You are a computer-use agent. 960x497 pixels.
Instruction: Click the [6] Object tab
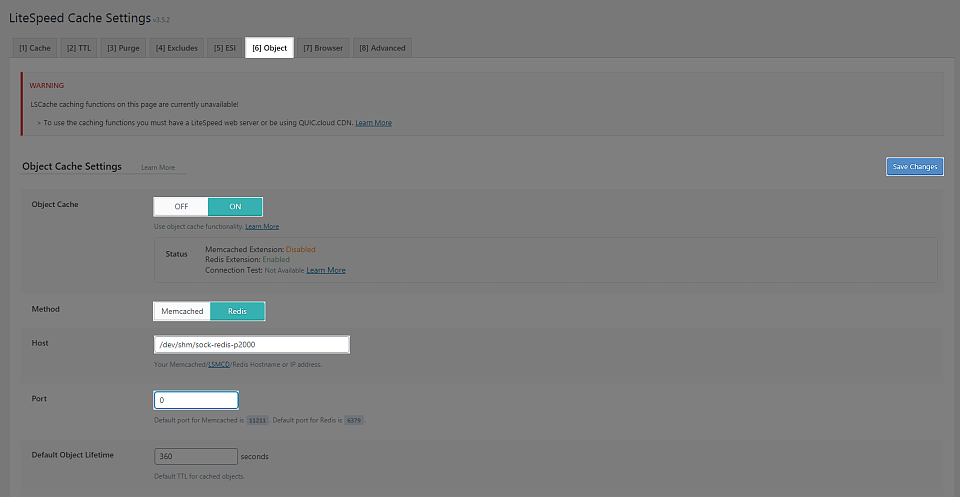pos(269,48)
